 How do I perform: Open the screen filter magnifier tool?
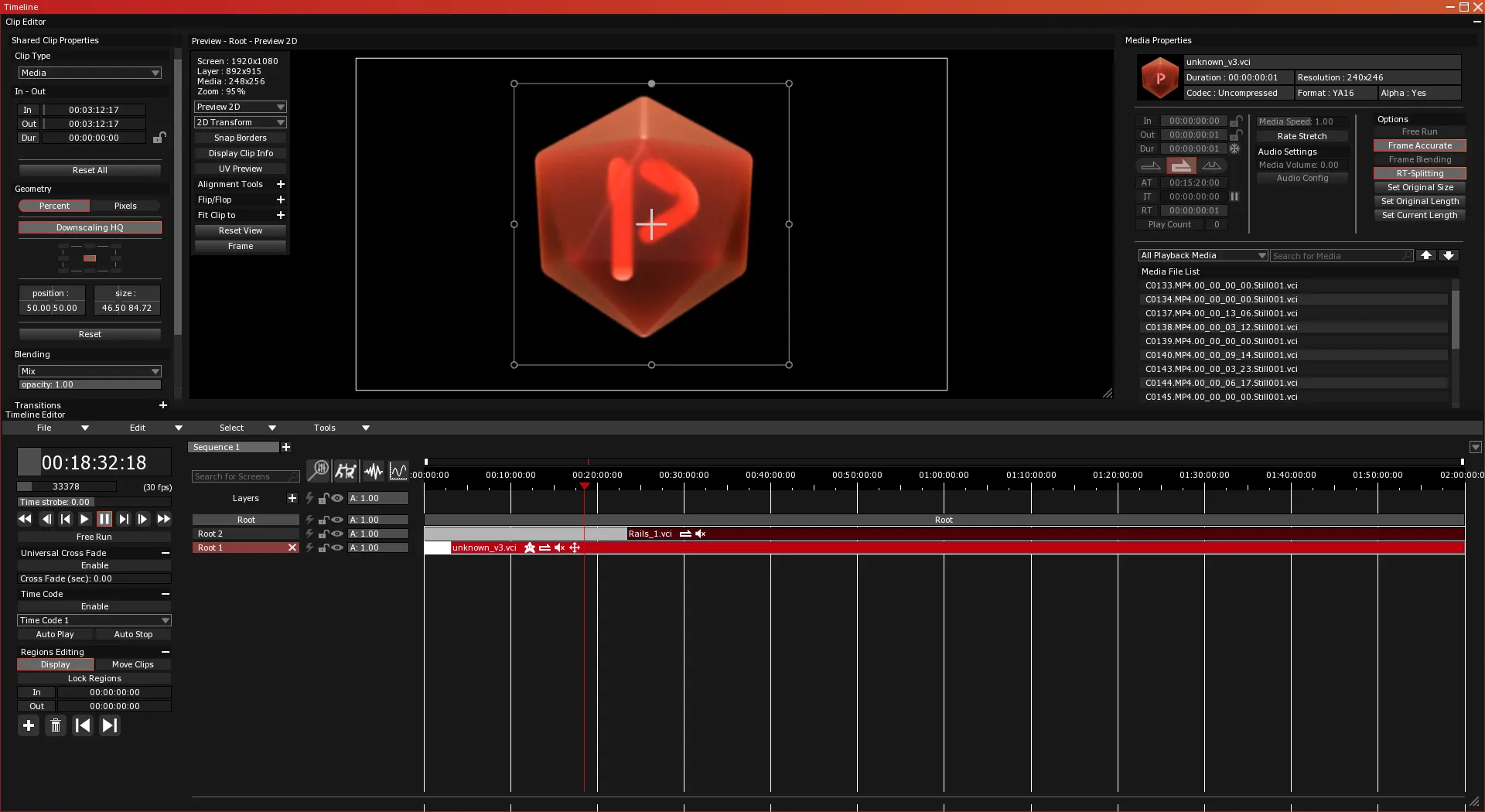coord(318,470)
